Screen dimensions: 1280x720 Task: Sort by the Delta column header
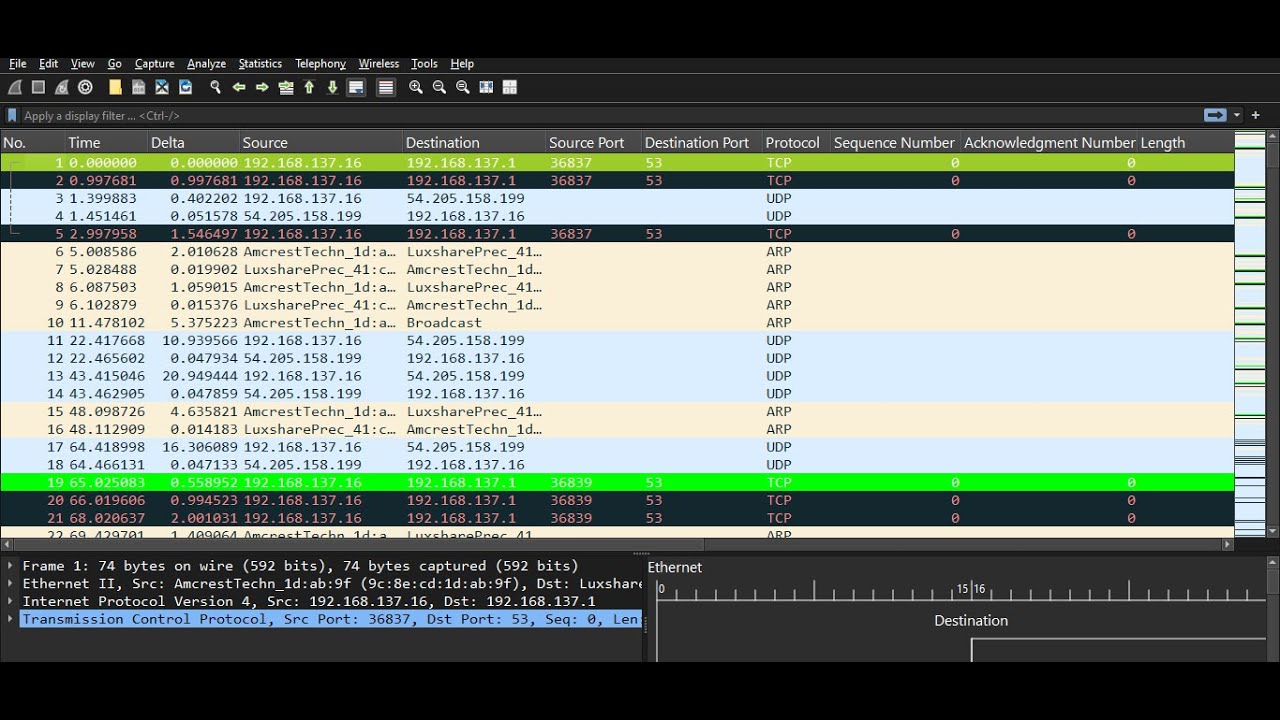click(x=193, y=143)
